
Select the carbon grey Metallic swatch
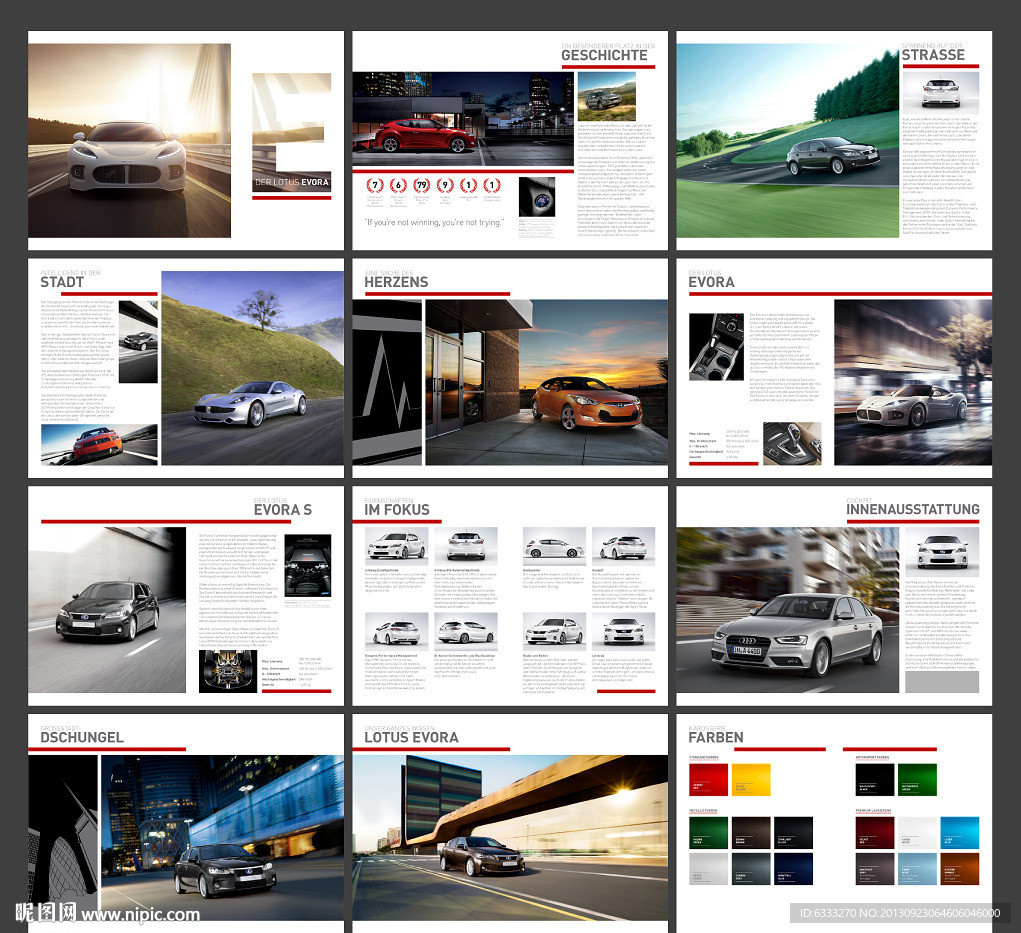click(751, 869)
